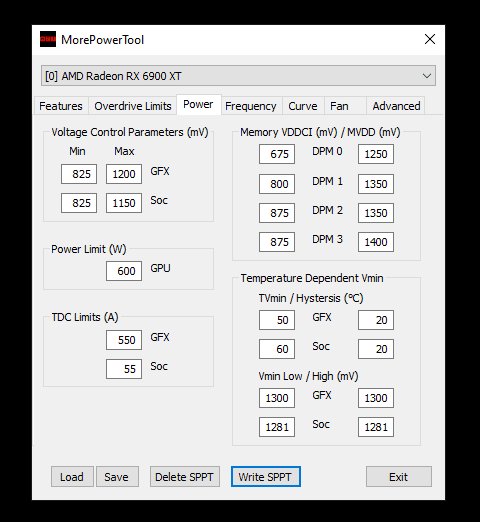
Task: Click the Memory VDDCI / MVDD group label
Action: tap(320, 132)
